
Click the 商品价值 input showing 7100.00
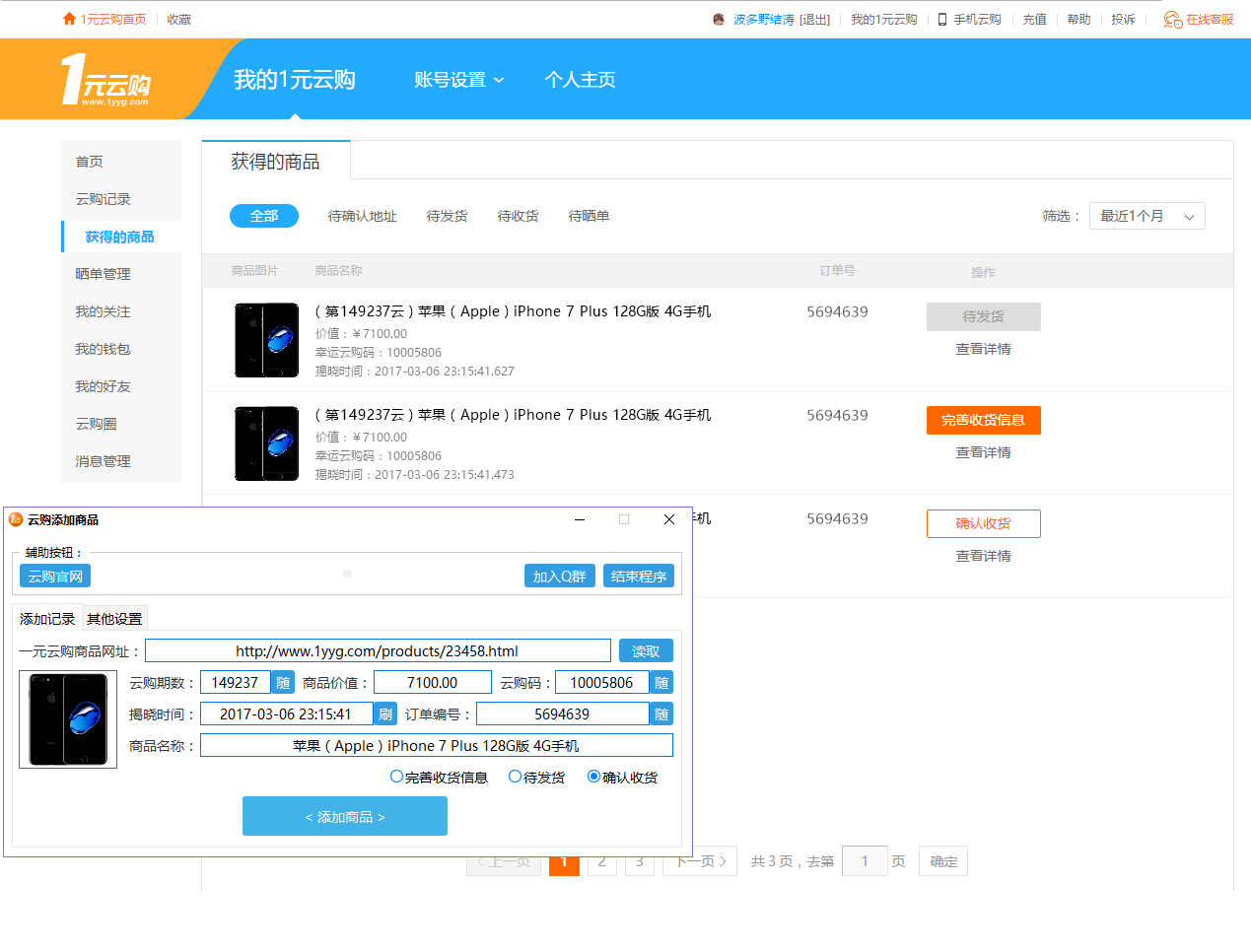pos(432,682)
